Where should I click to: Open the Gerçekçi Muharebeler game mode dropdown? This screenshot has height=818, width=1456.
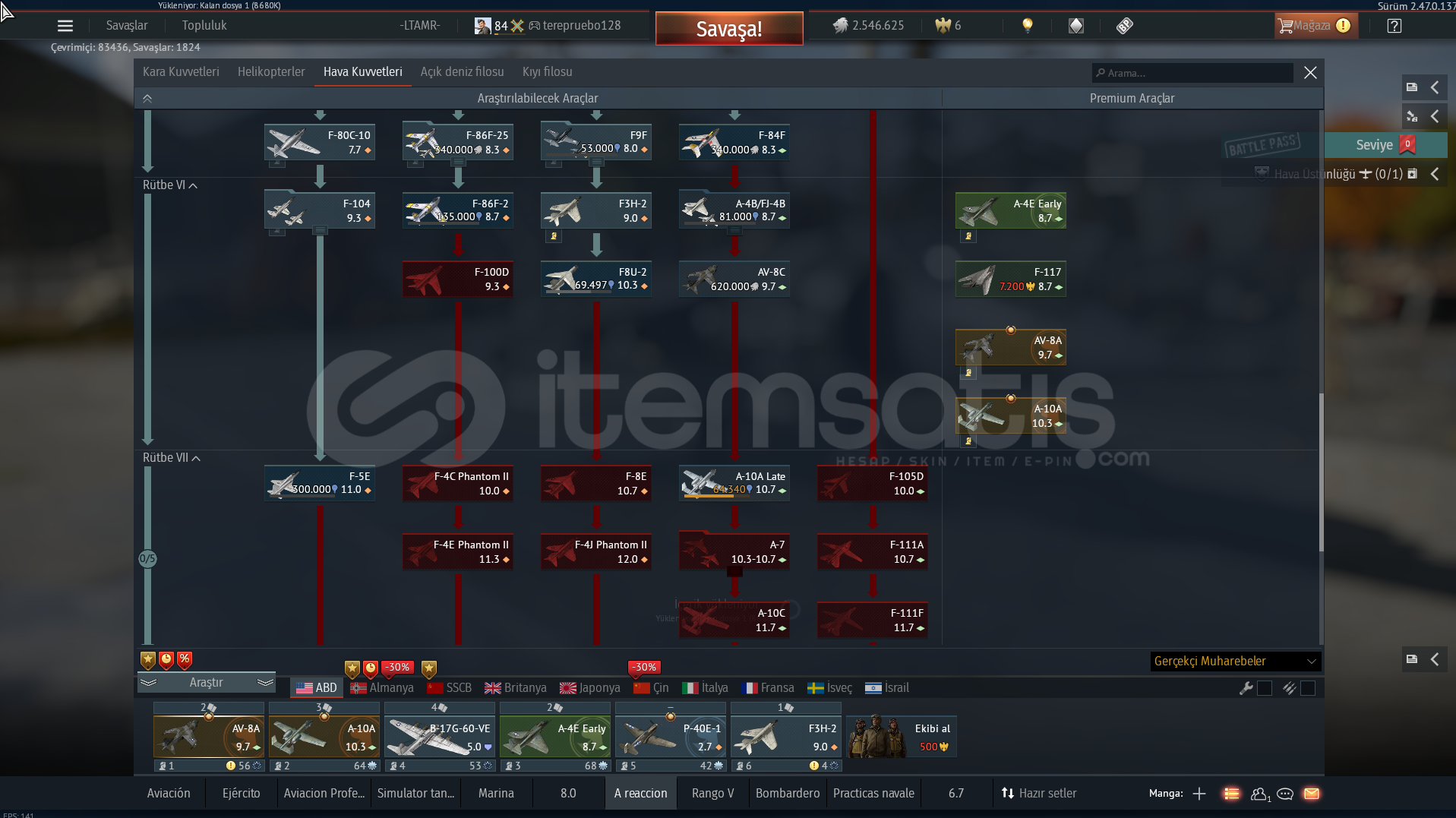point(1236,662)
